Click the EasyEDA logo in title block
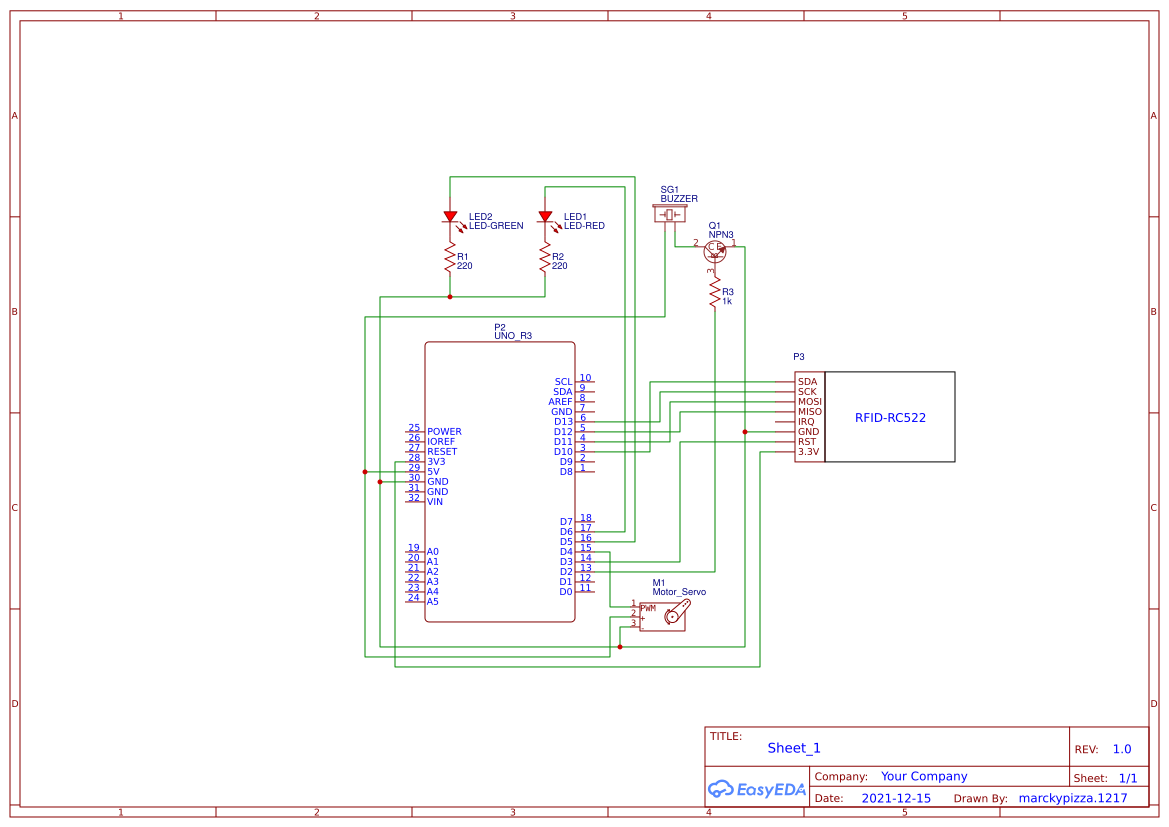The image size is (1169, 827). [756, 789]
